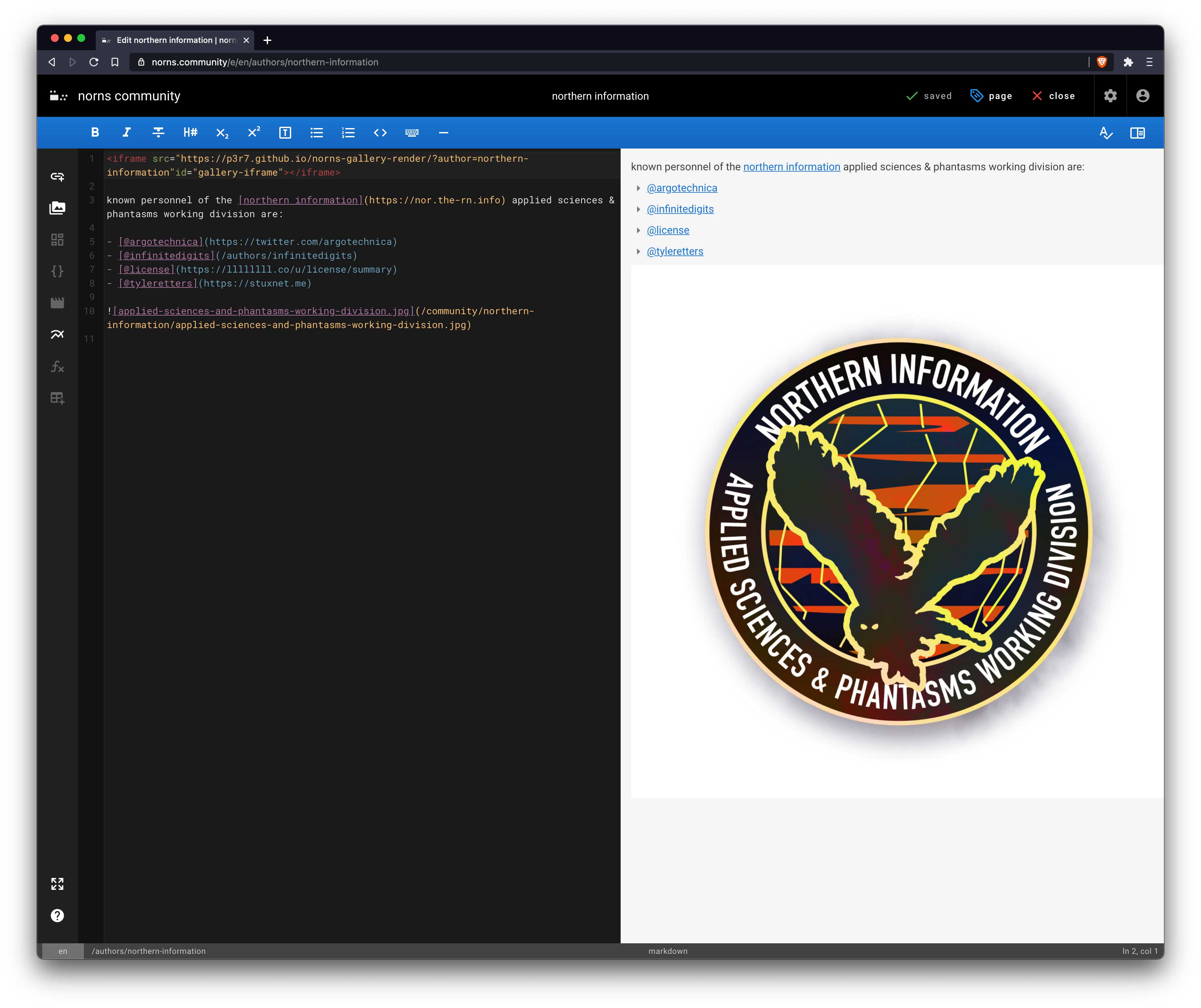Click ln 2, col 1 cursor position indicator
1201x1008 pixels.
[x=1140, y=952]
